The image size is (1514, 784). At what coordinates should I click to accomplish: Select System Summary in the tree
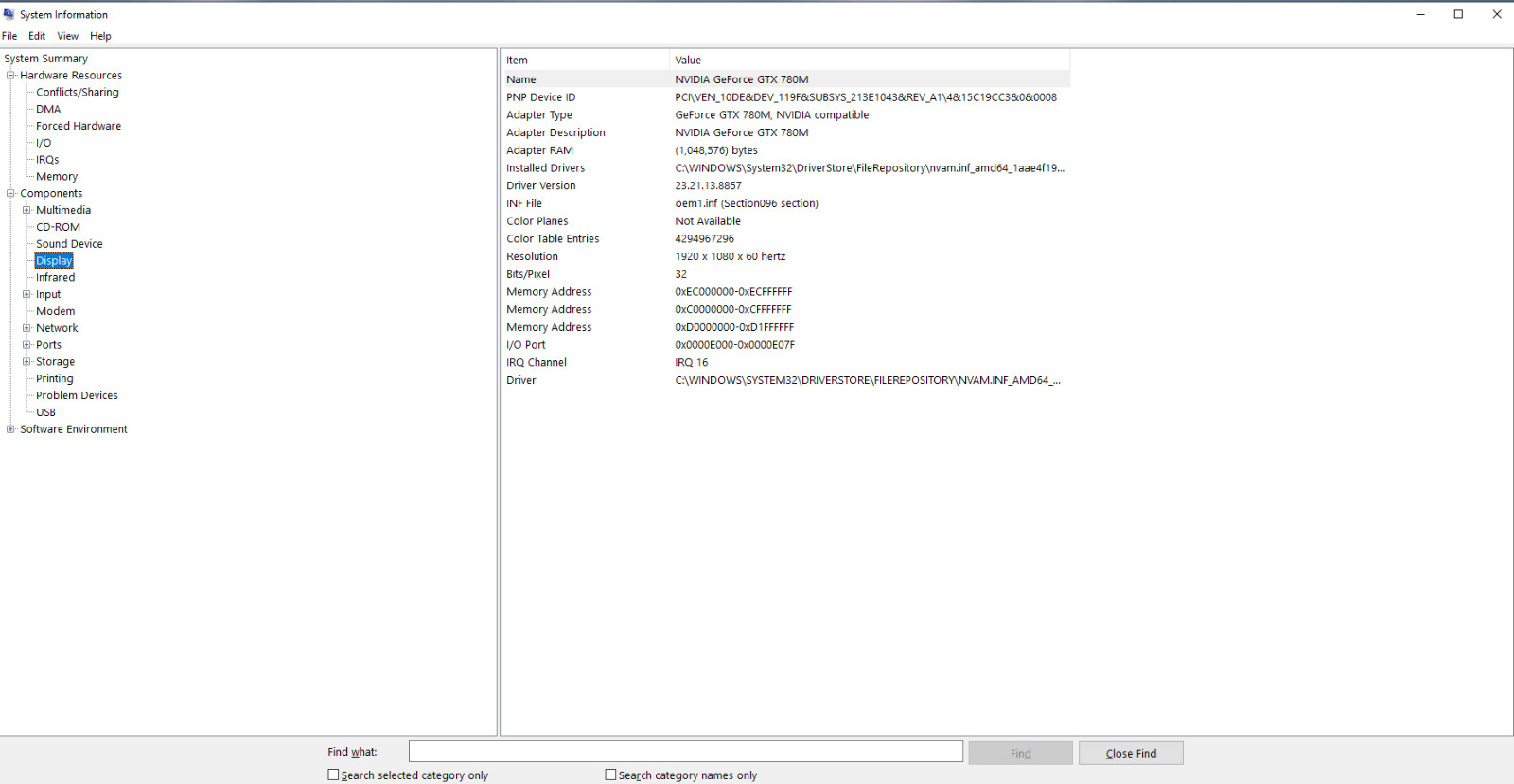[x=45, y=59]
